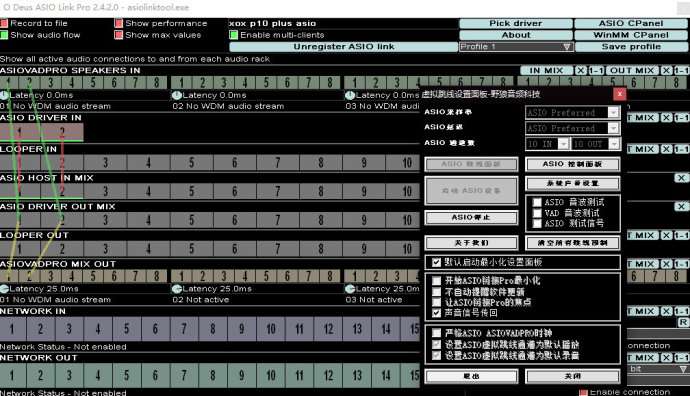Screen dimensions: 690x396
Task: Click Unregister ASIO link button
Action: (x=344, y=47)
